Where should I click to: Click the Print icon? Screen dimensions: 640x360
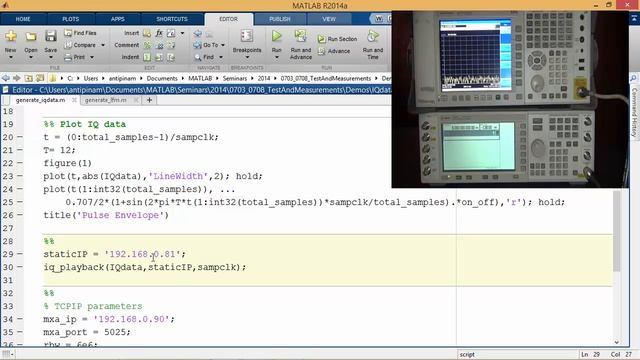pyautogui.click(x=68, y=57)
